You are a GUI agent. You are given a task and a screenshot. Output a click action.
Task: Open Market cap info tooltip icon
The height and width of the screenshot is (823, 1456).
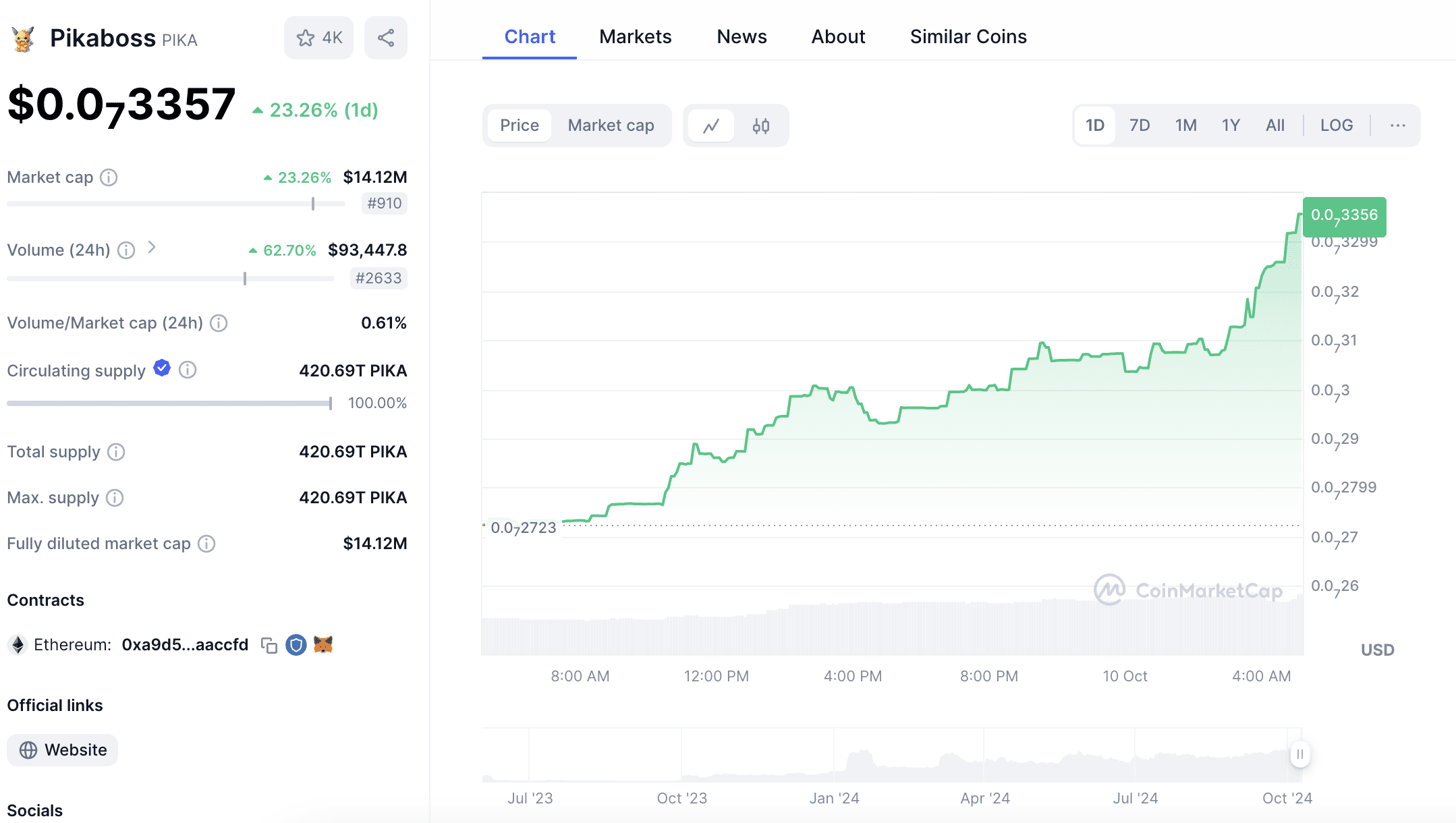tap(109, 177)
